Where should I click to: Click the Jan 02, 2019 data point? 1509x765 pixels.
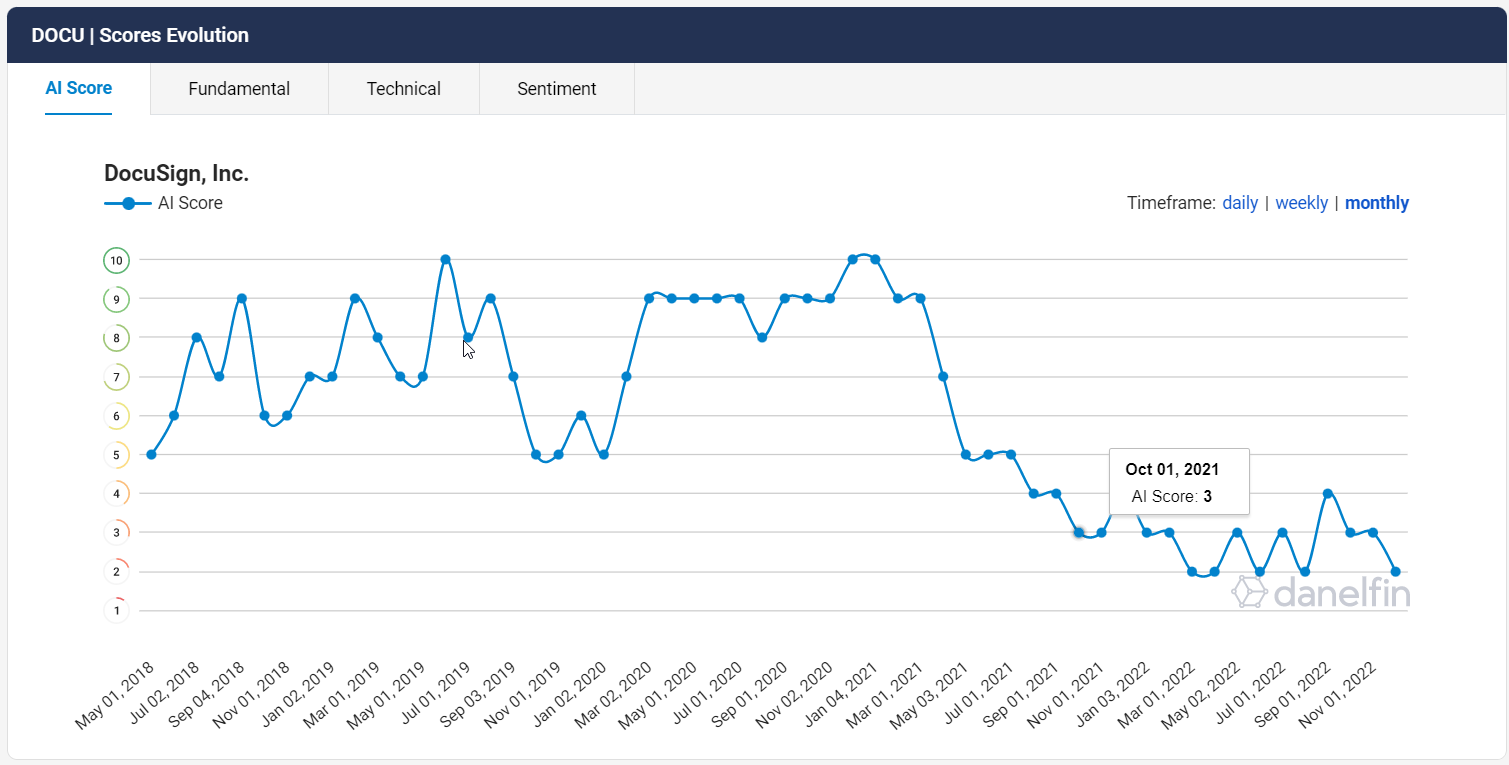[x=332, y=376]
